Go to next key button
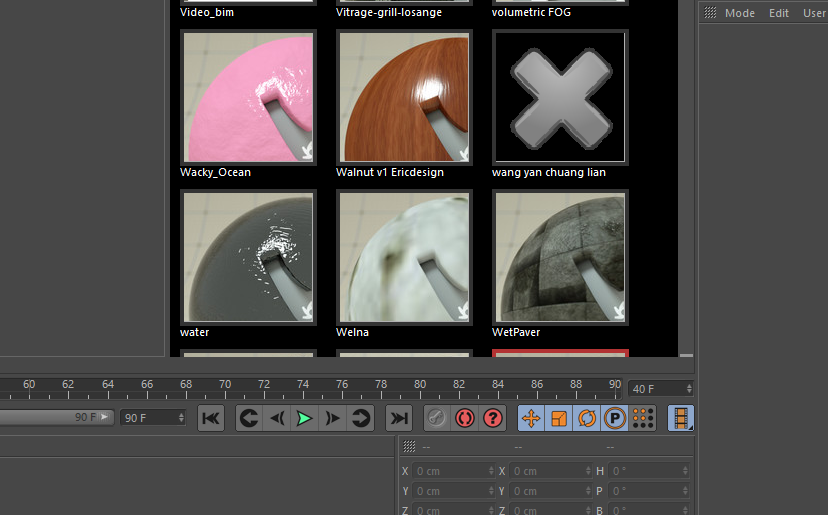 (361, 418)
